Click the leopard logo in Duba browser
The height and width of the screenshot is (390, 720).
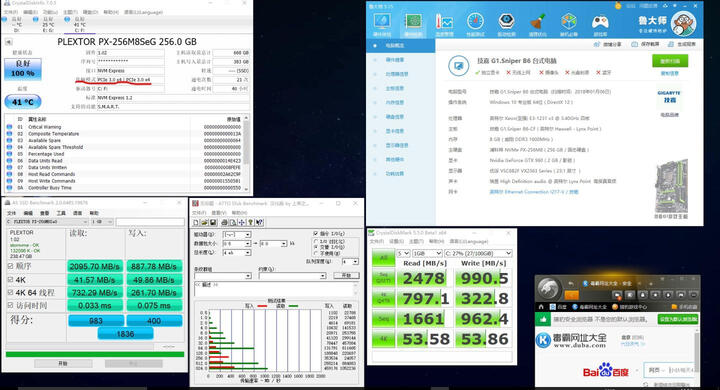click(549, 288)
